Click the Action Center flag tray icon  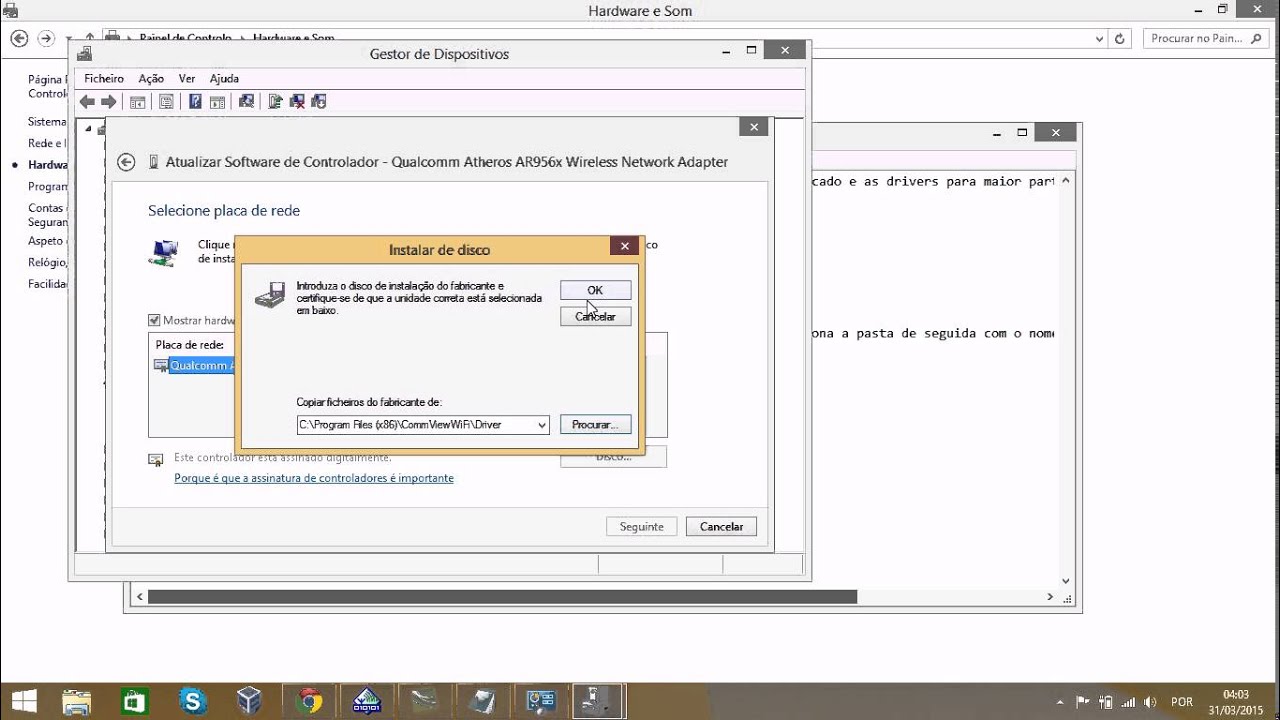(x=1084, y=702)
